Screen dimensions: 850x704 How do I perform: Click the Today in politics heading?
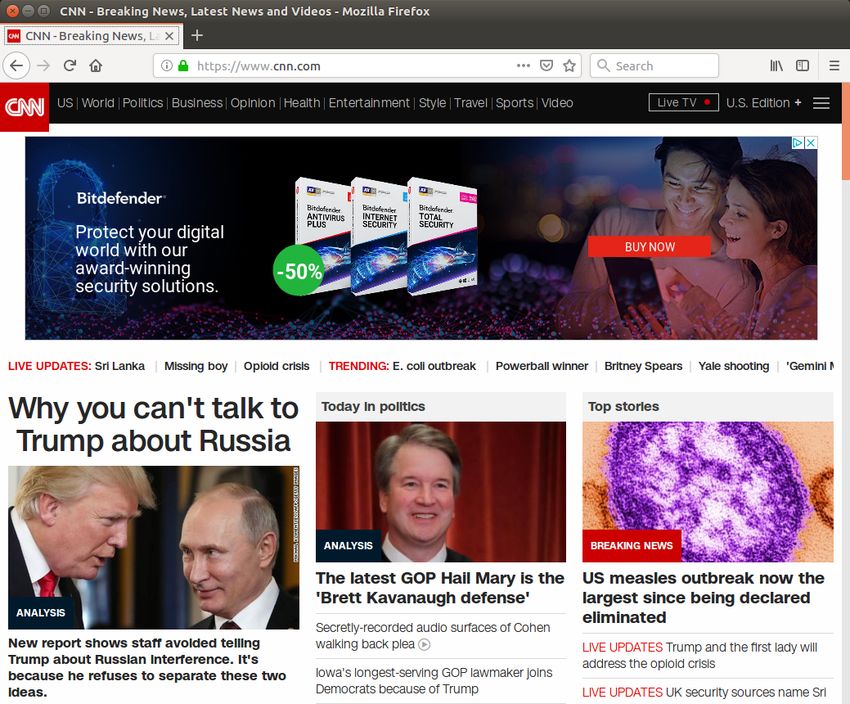click(373, 406)
